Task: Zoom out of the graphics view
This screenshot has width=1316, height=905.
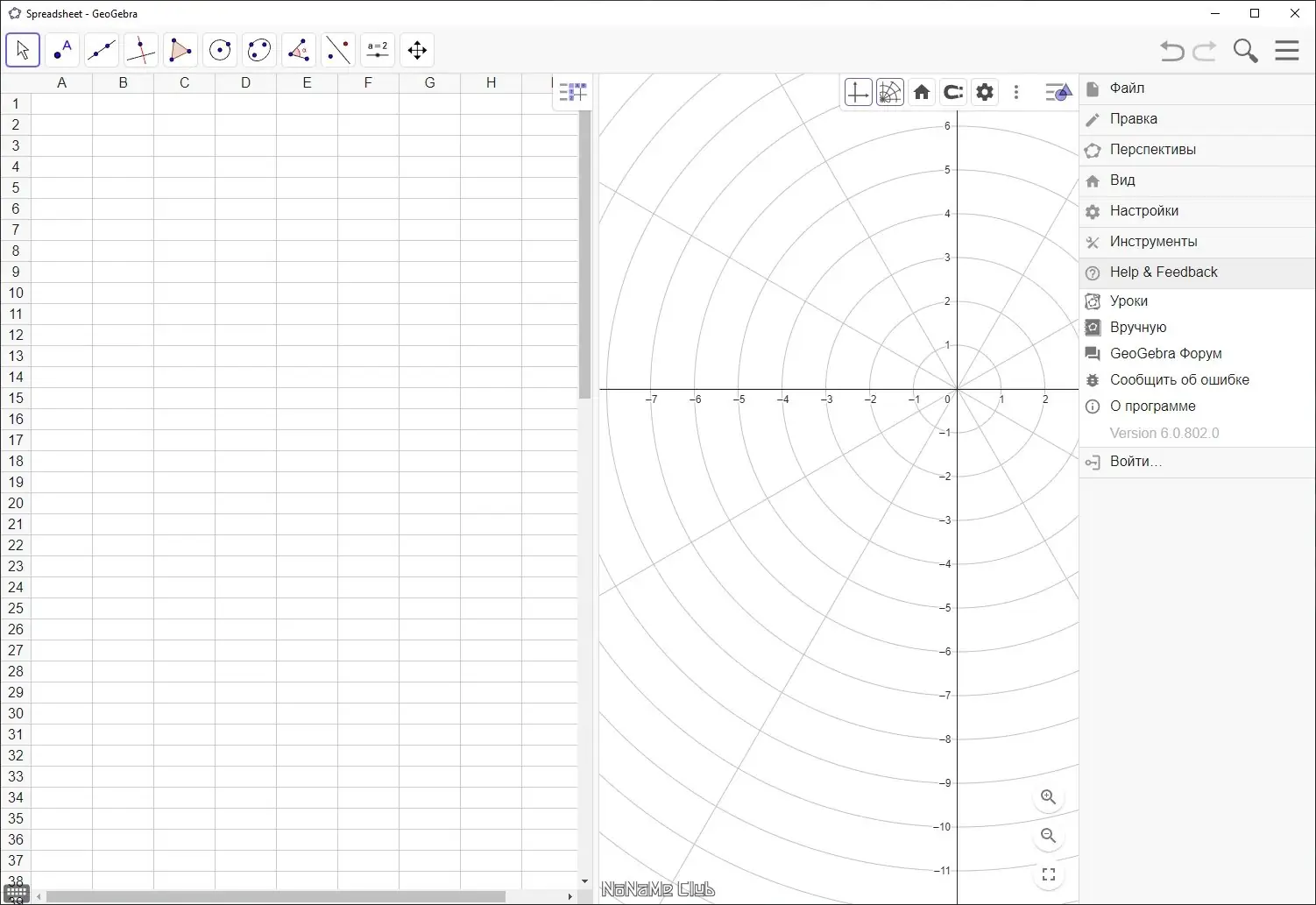Action: [1048, 836]
